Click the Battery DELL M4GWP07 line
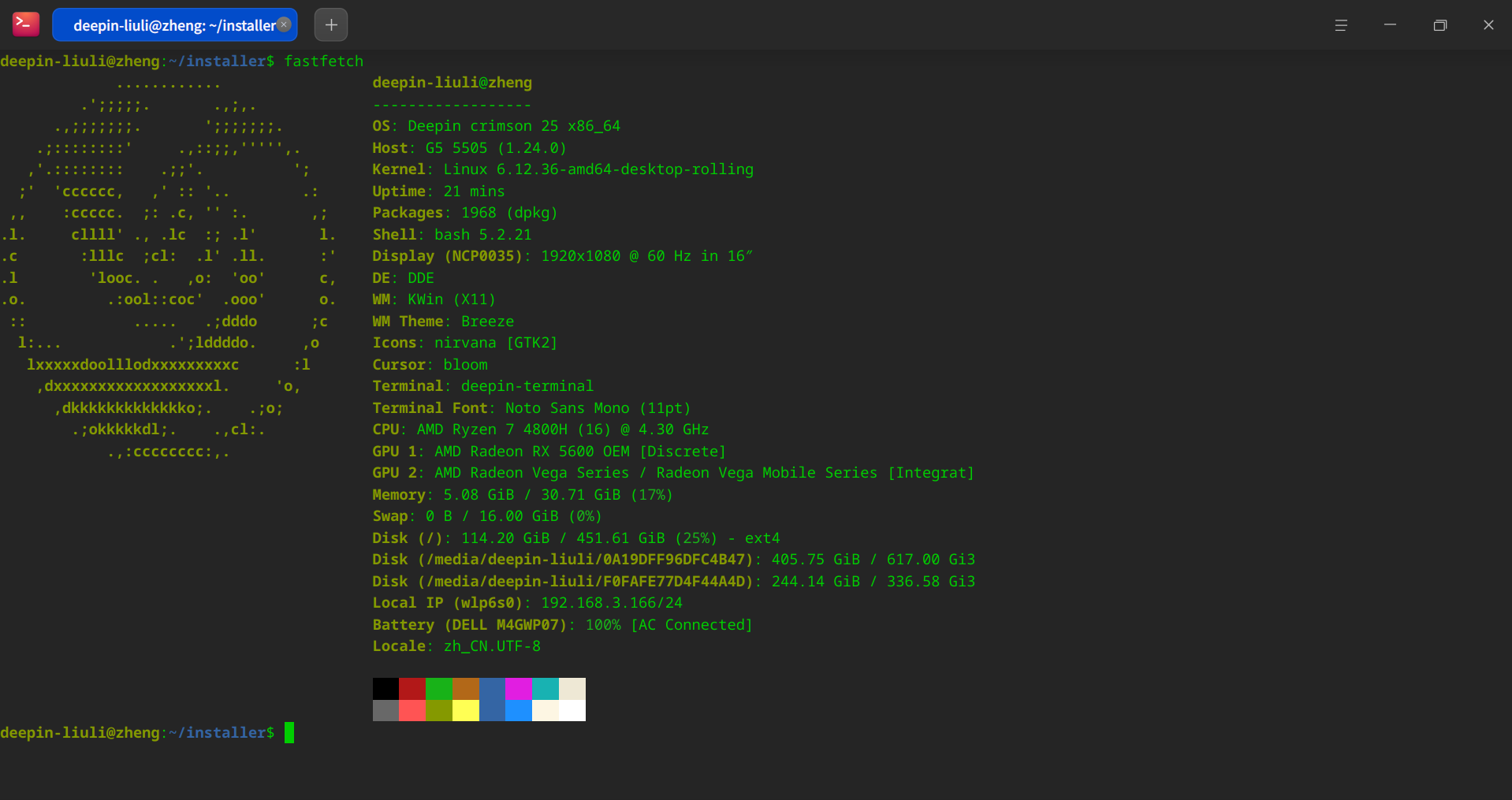Image resolution: width=1512 pixels, height=800 pixels. [563, 625]
